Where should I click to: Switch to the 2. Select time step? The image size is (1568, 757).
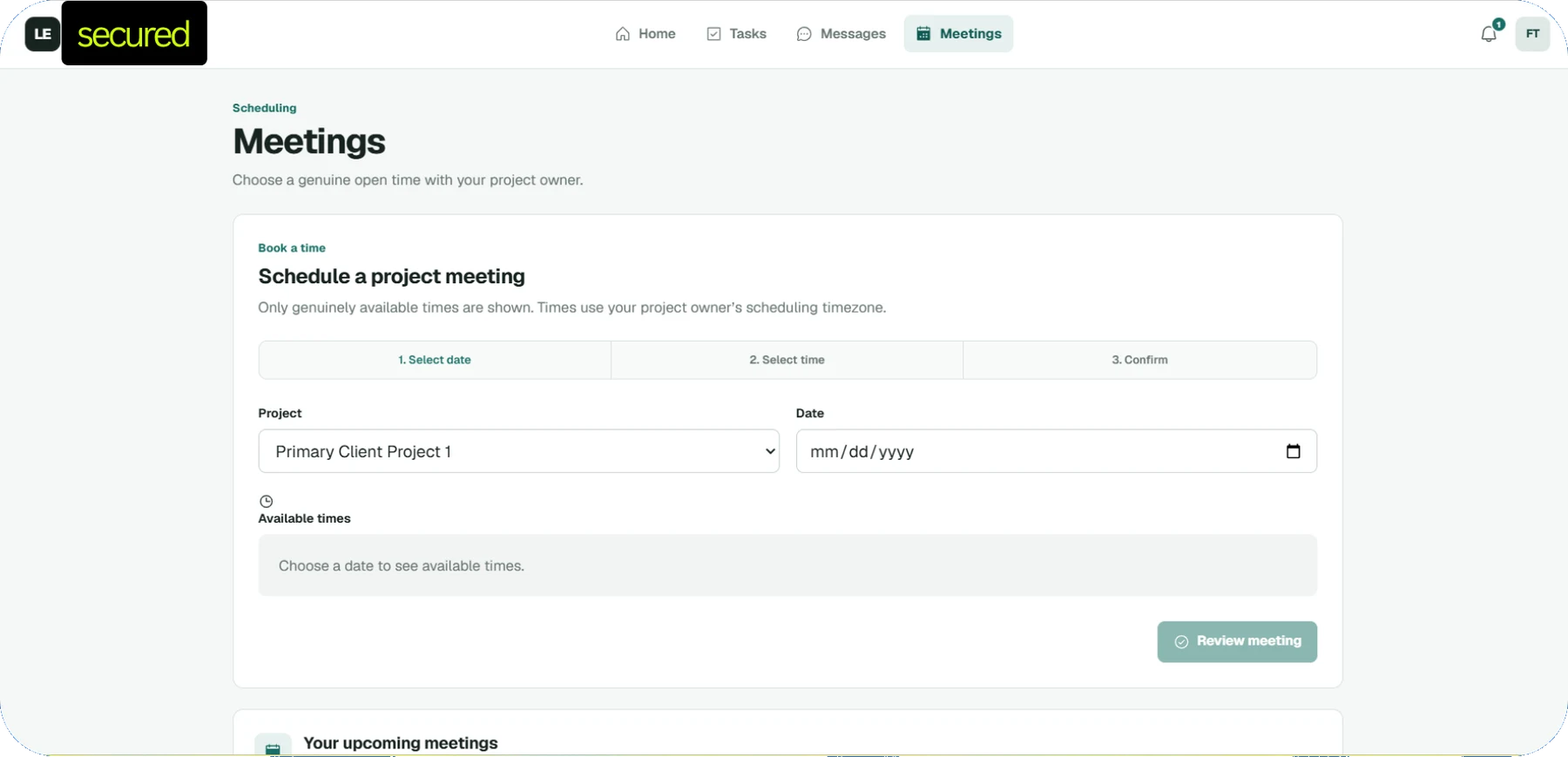point(787,360)
